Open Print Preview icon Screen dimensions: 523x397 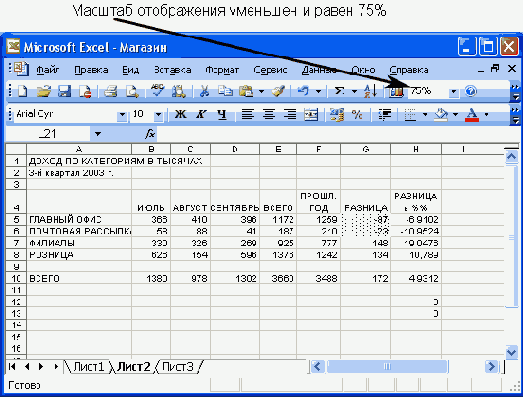(x=132, y=91)
